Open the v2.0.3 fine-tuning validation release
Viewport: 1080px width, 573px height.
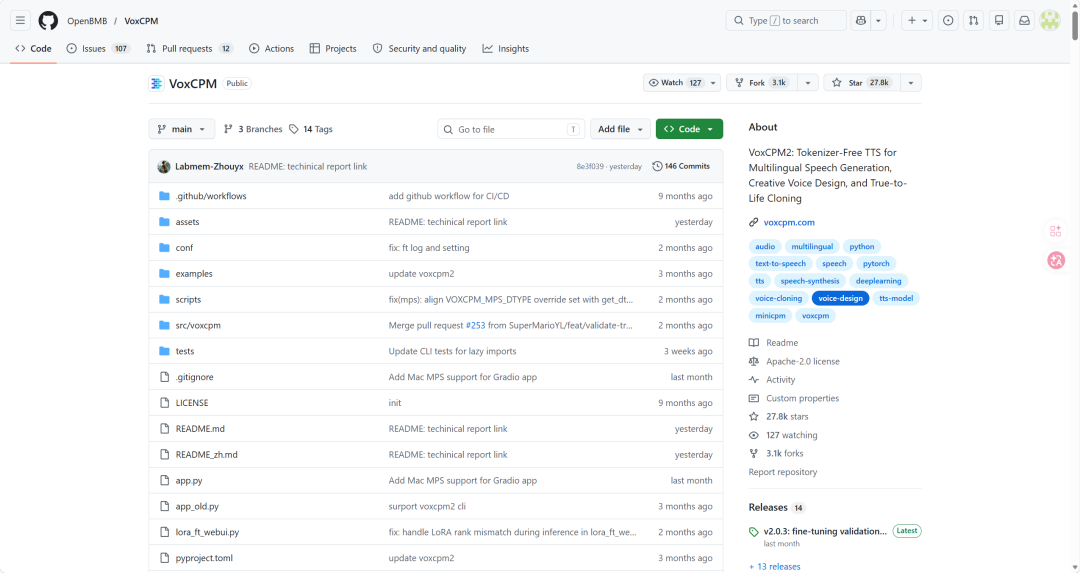point(825,531)
